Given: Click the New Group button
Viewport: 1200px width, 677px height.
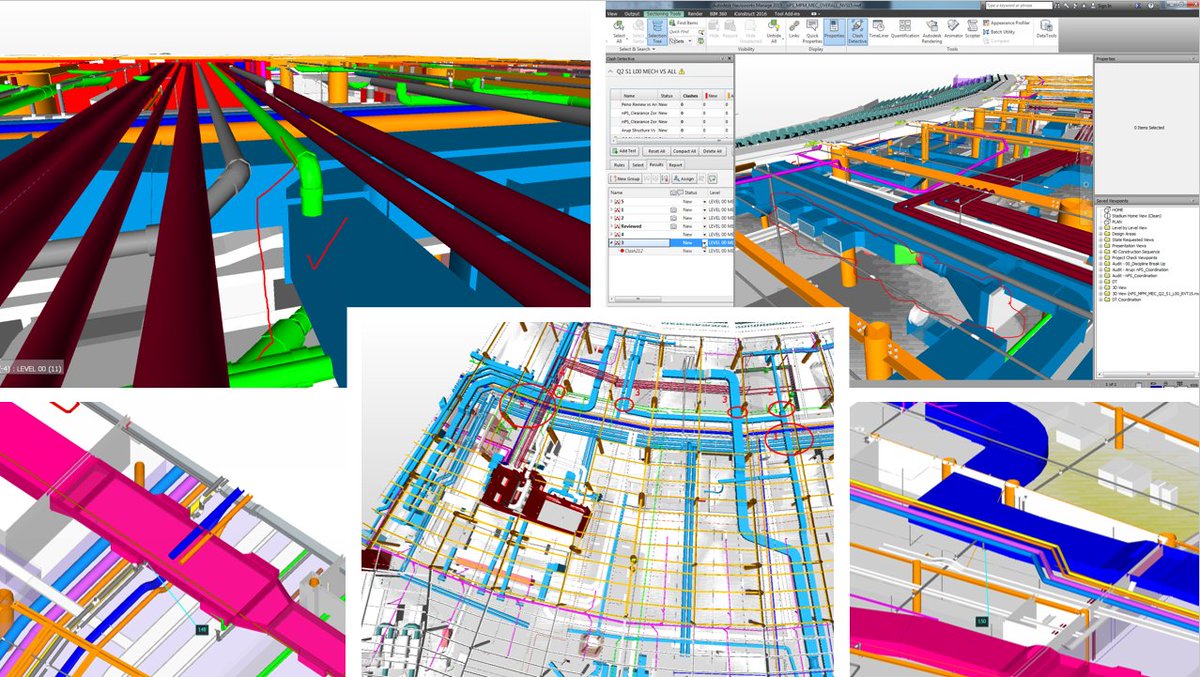Looking at the screenshot, I should click(625, 179).
